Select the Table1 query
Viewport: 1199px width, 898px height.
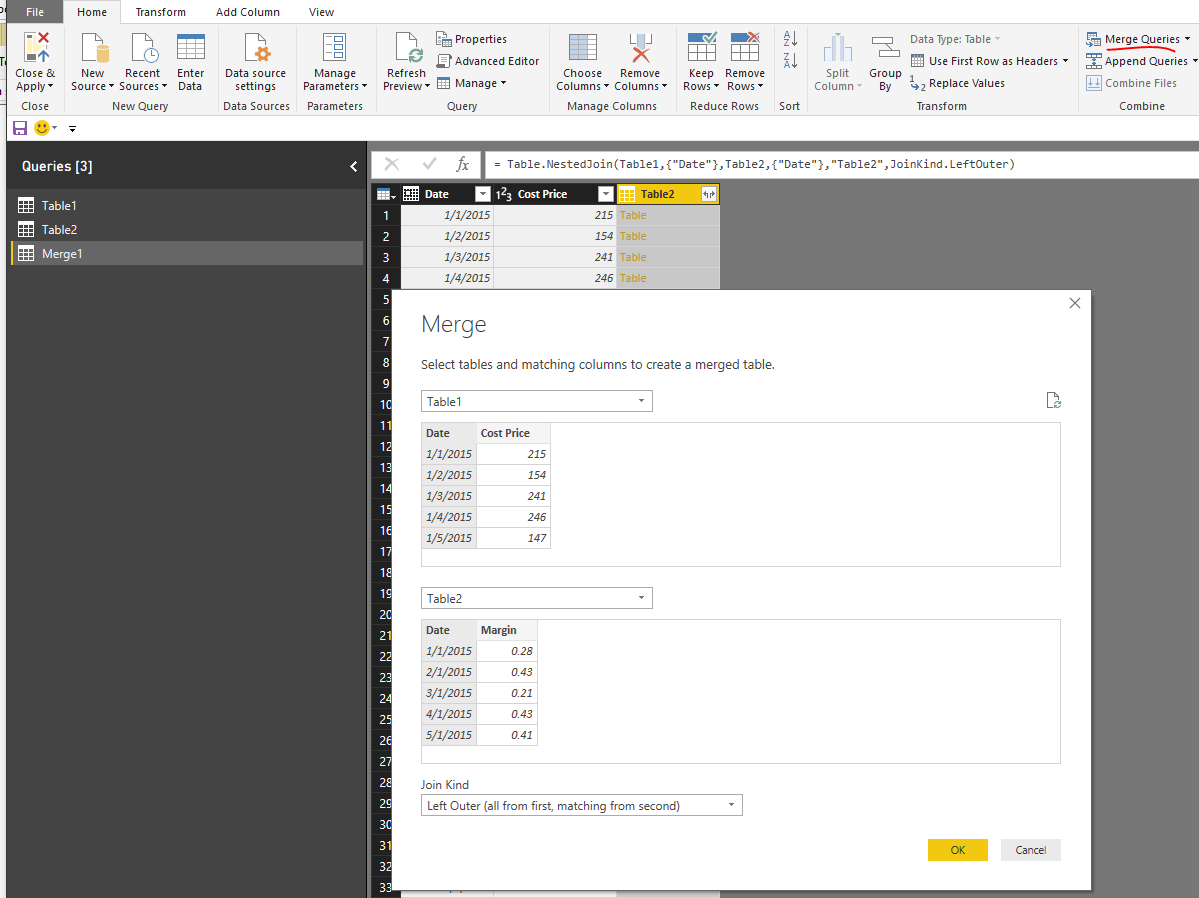(x=187, y=206)
